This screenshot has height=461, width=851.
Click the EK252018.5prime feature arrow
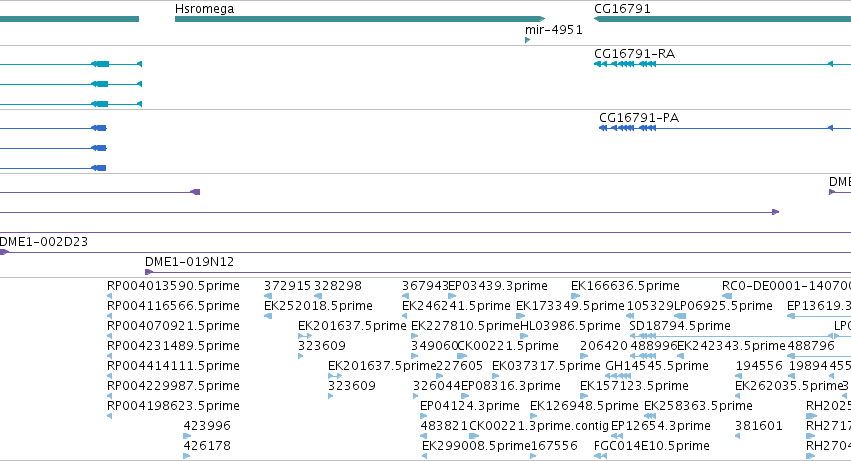[x=268, y=316]
